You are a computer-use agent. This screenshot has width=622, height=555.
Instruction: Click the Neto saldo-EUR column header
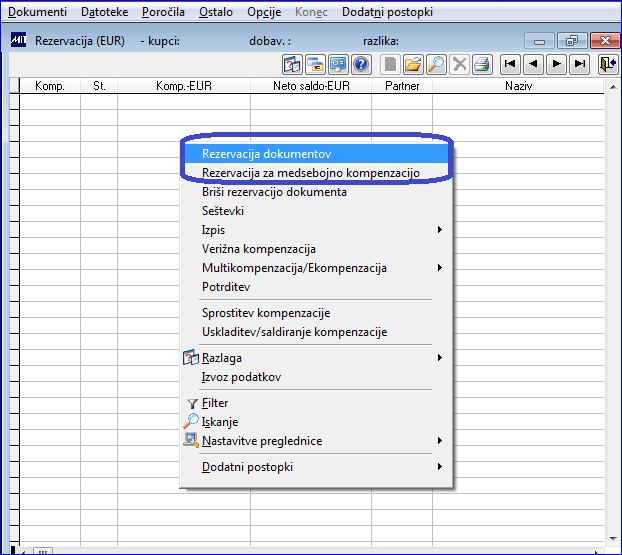point(311,86)
